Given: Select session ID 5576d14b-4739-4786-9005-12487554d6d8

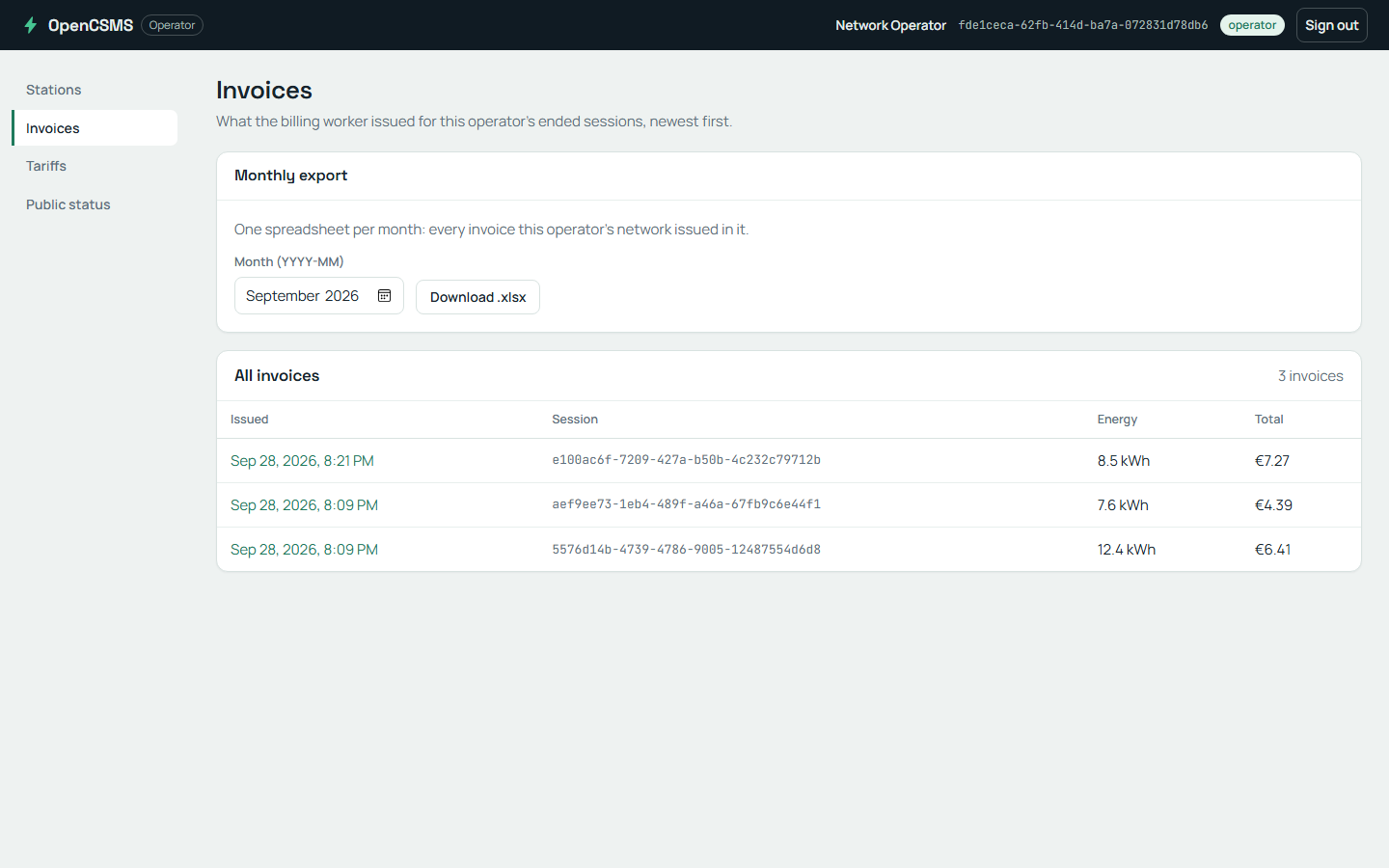Looking at the screenshot, I should (686, 550).
